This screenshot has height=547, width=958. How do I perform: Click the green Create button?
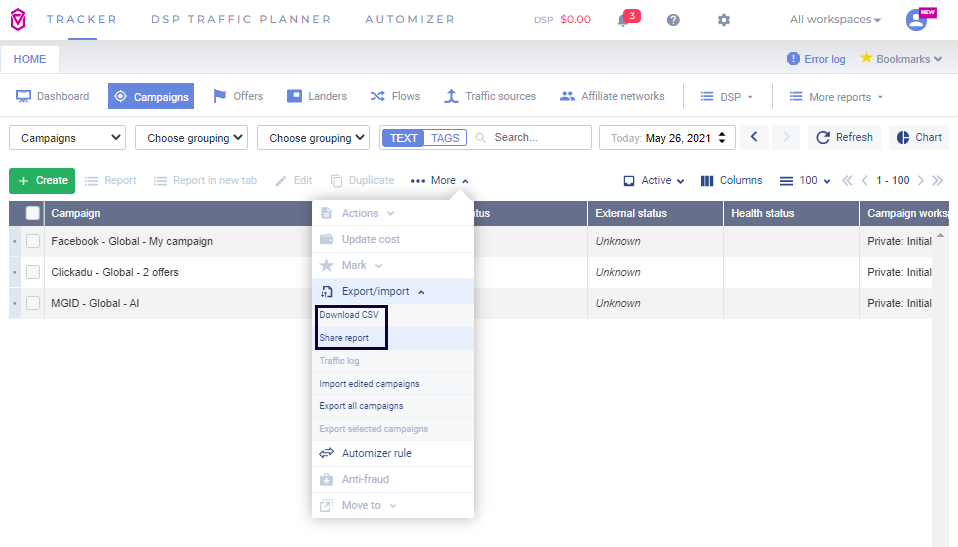(42, 181)
